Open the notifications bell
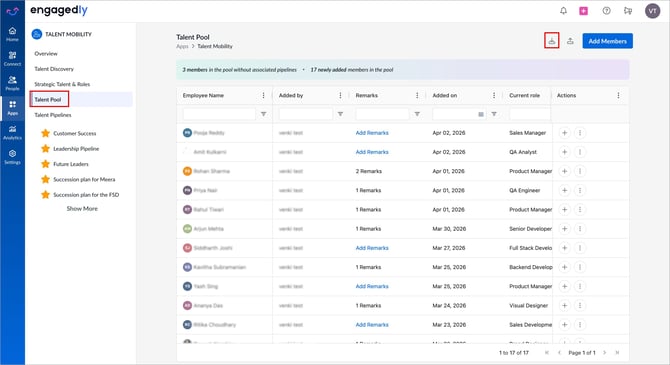670x365 pixels. (563, 11)
